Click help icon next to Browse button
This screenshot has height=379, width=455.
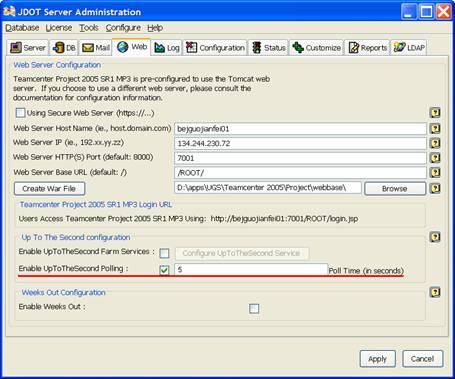(435, 188)
